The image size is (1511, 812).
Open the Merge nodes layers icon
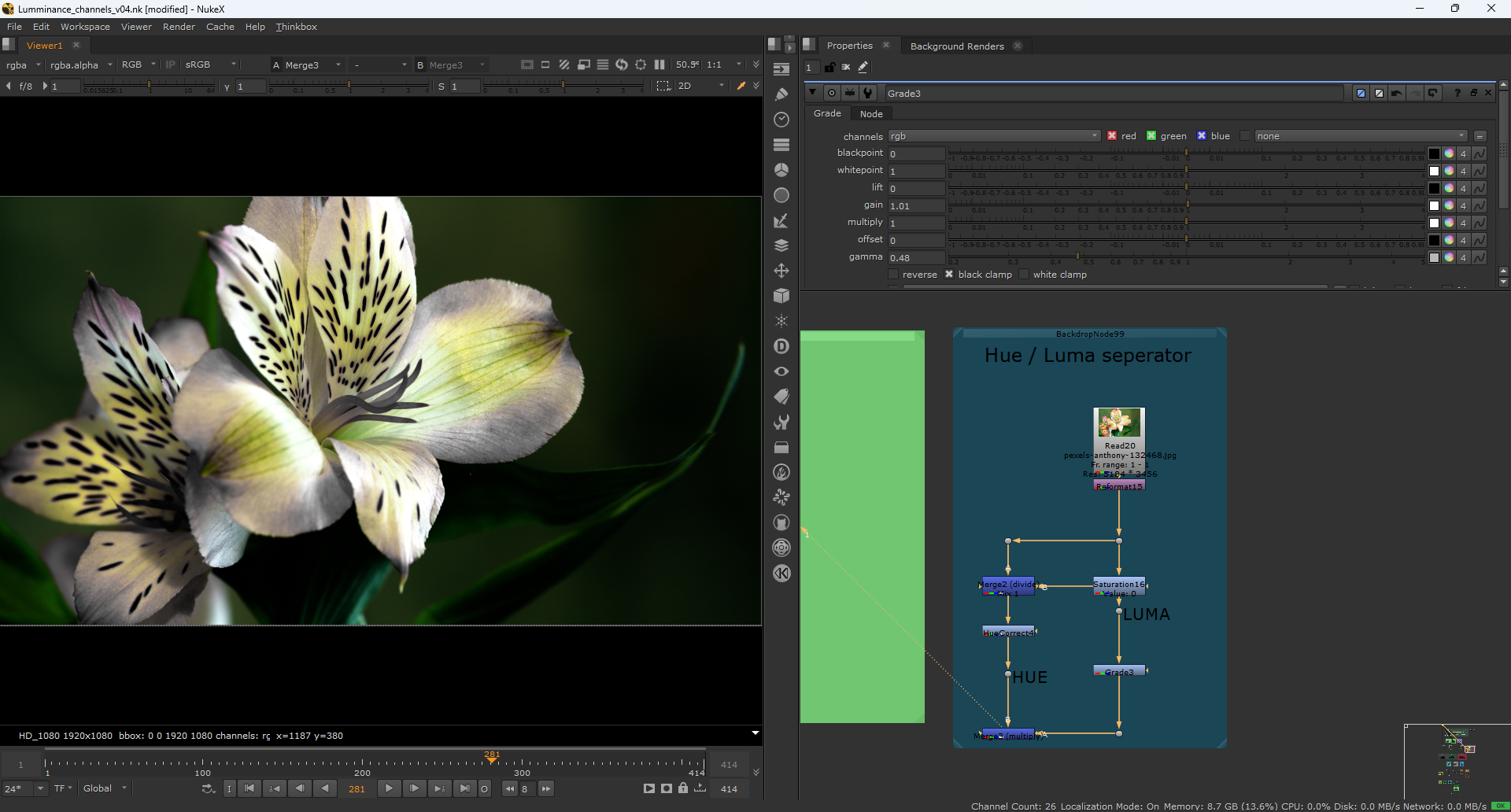point(781,245)
